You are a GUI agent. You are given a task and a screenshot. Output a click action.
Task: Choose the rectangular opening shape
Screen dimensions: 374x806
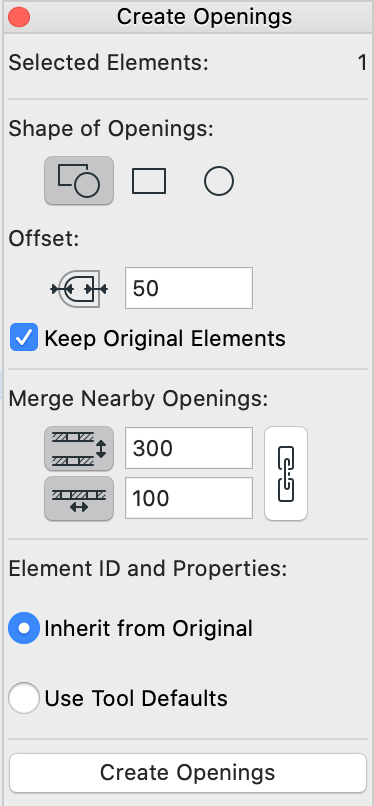[149, 181]
